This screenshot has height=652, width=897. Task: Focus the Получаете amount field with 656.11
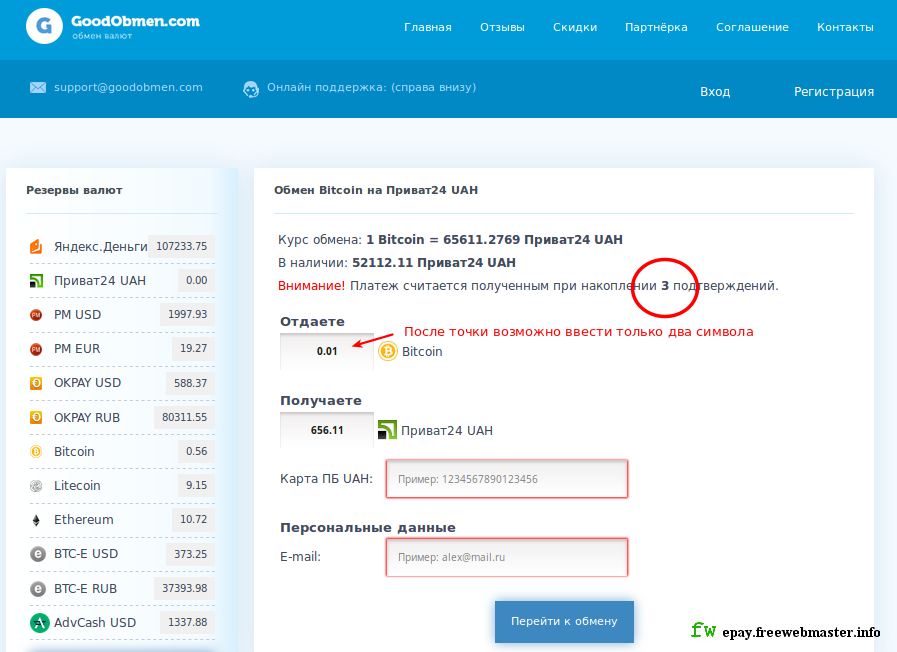point(327,430)
